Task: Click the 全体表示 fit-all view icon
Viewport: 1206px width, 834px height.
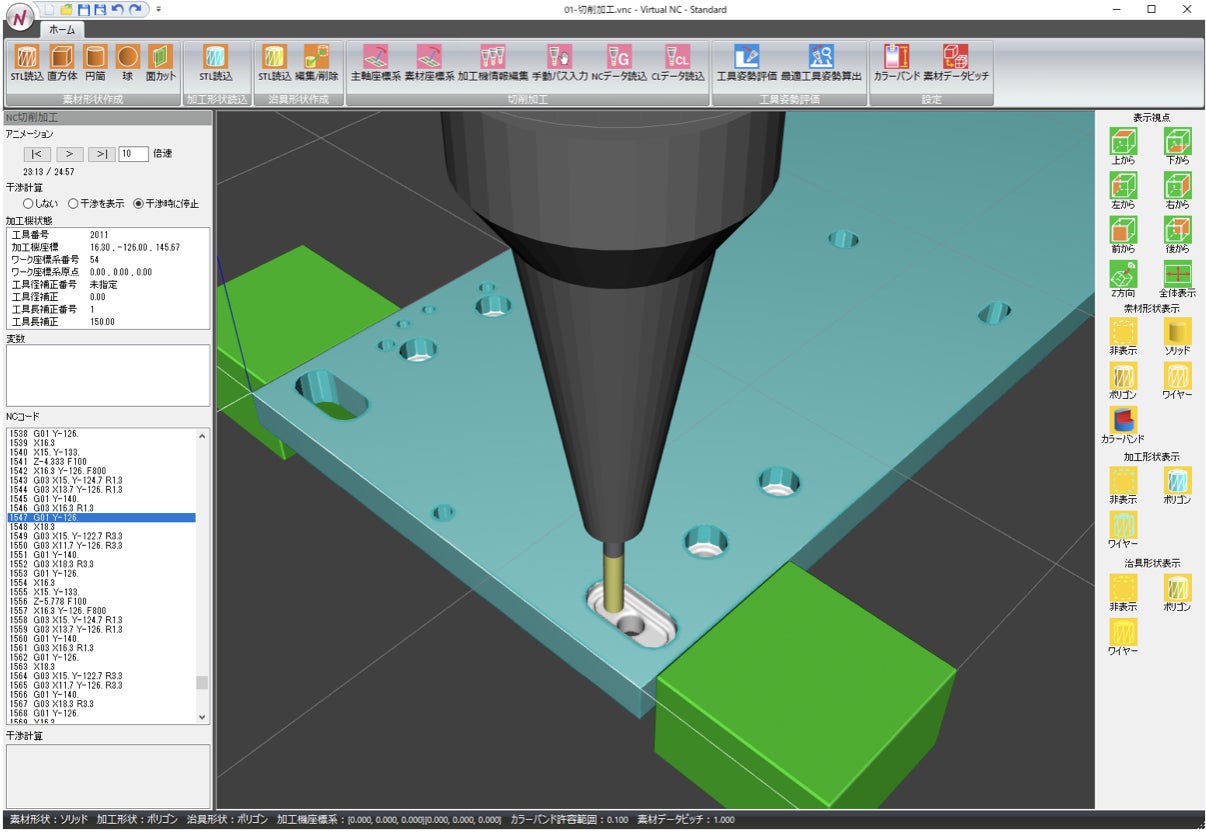Action: click(x=1177, y=274)
